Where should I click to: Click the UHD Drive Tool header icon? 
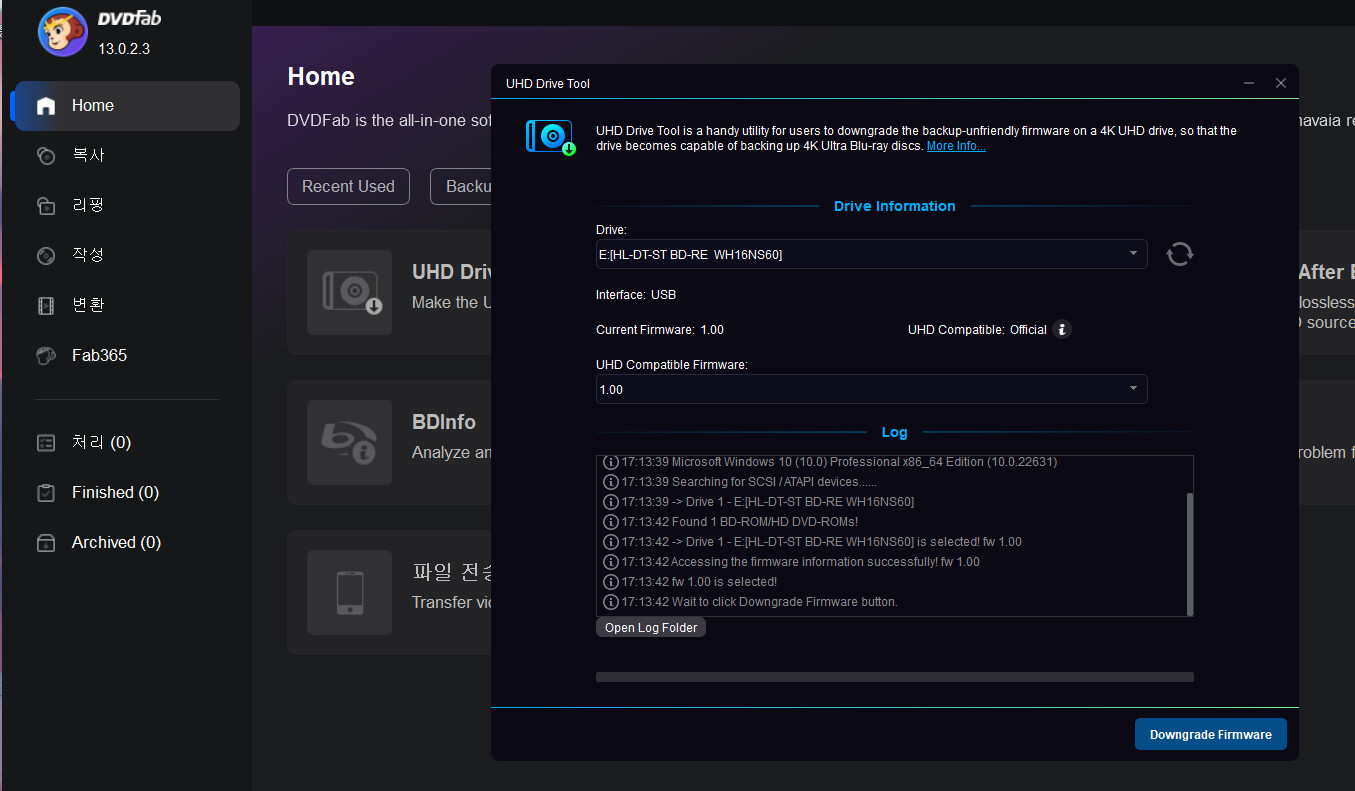pyautogui.click(x=550, y=138)
